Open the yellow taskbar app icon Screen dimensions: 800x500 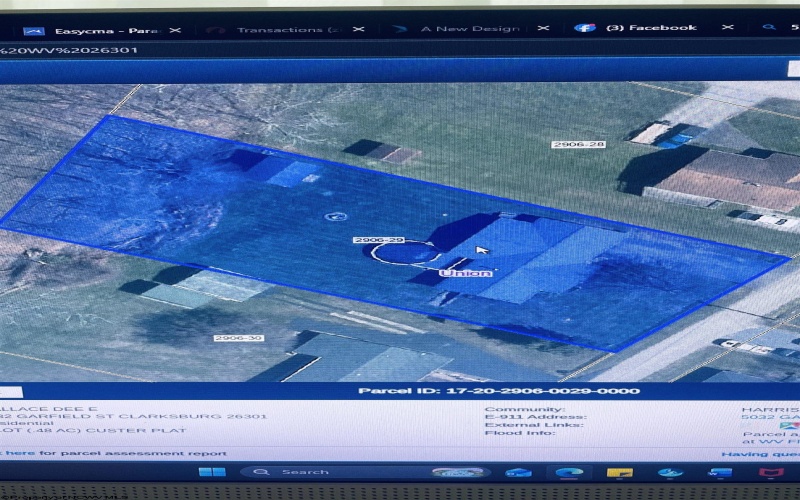point(620,472)
